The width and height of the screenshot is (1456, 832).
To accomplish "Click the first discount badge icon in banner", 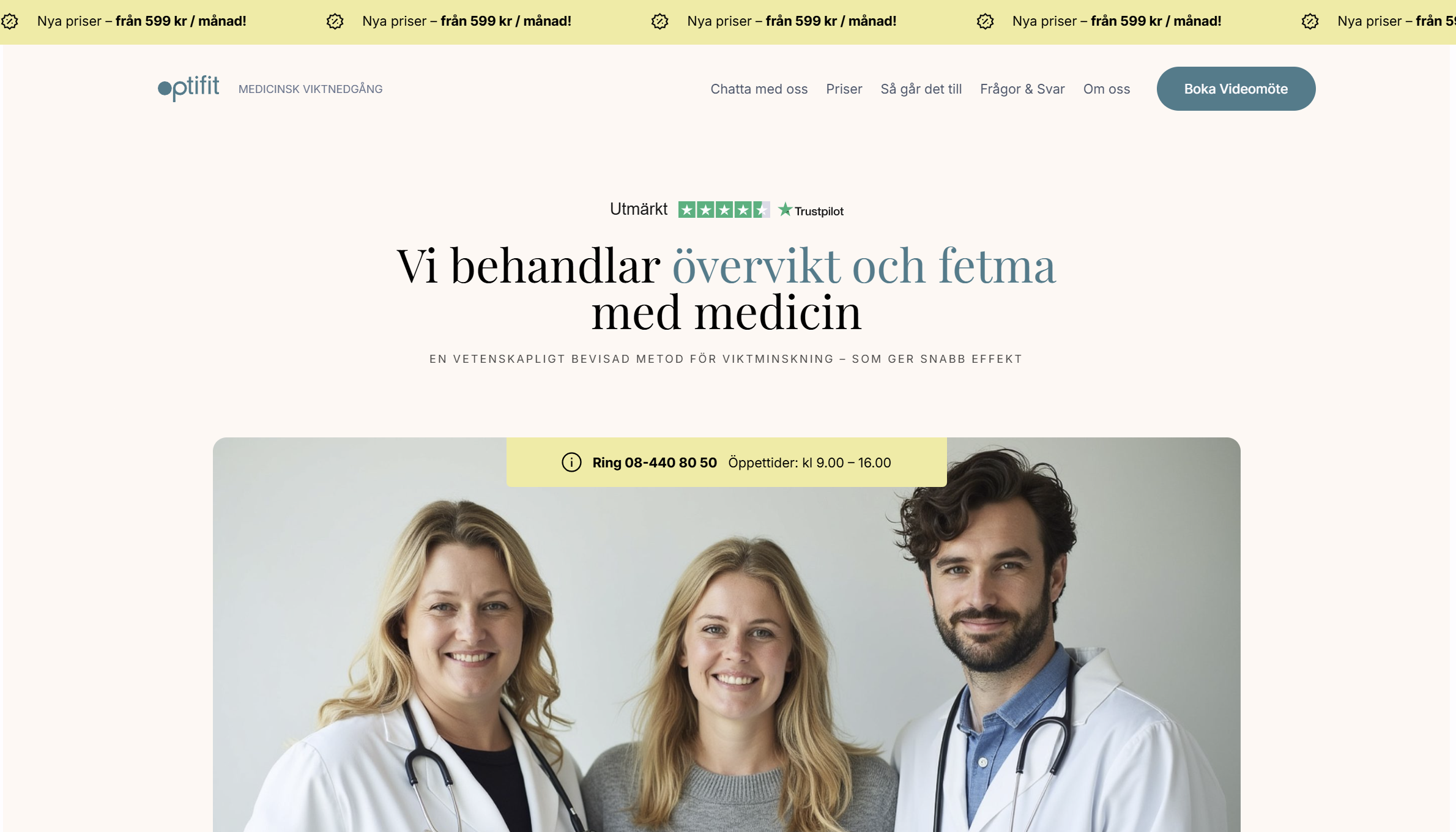I will click(10, 21).
